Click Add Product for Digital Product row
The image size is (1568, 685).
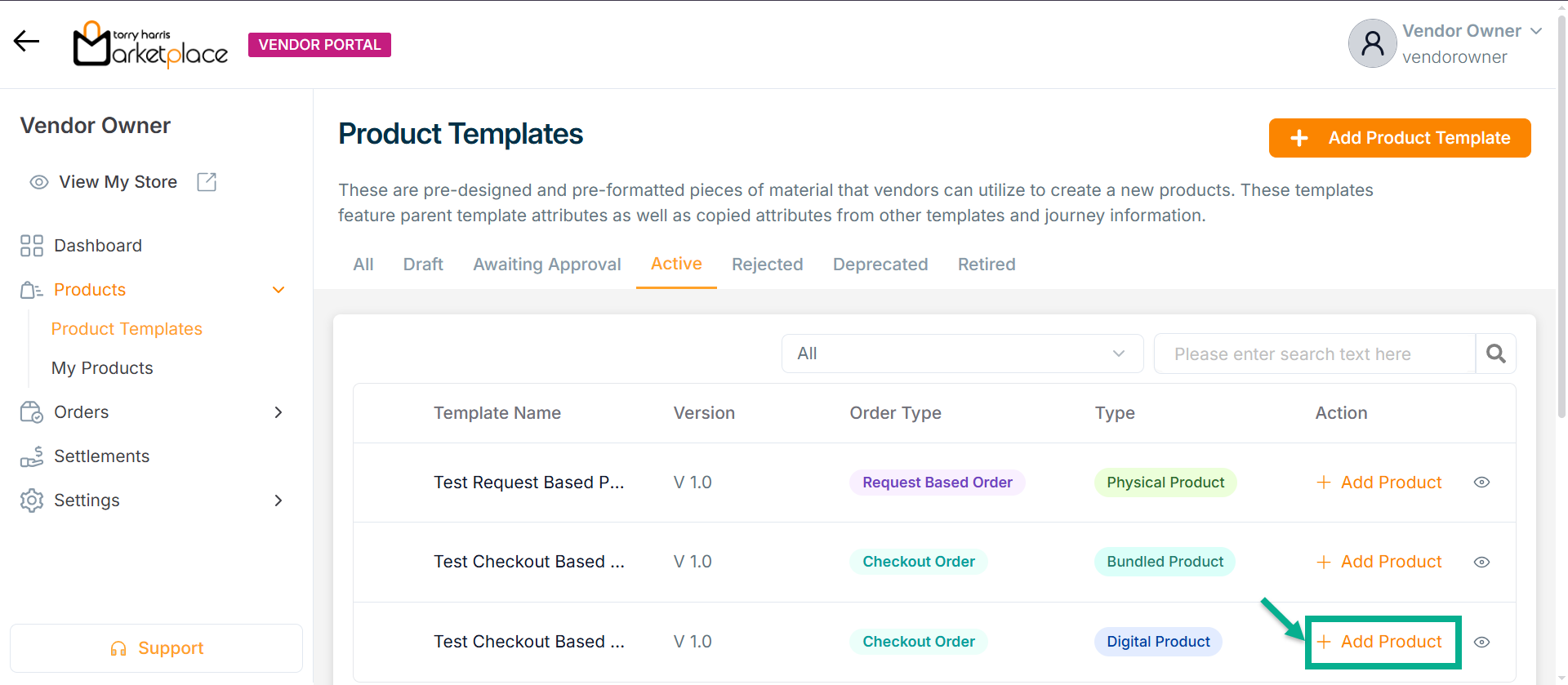click(1380, 642)
